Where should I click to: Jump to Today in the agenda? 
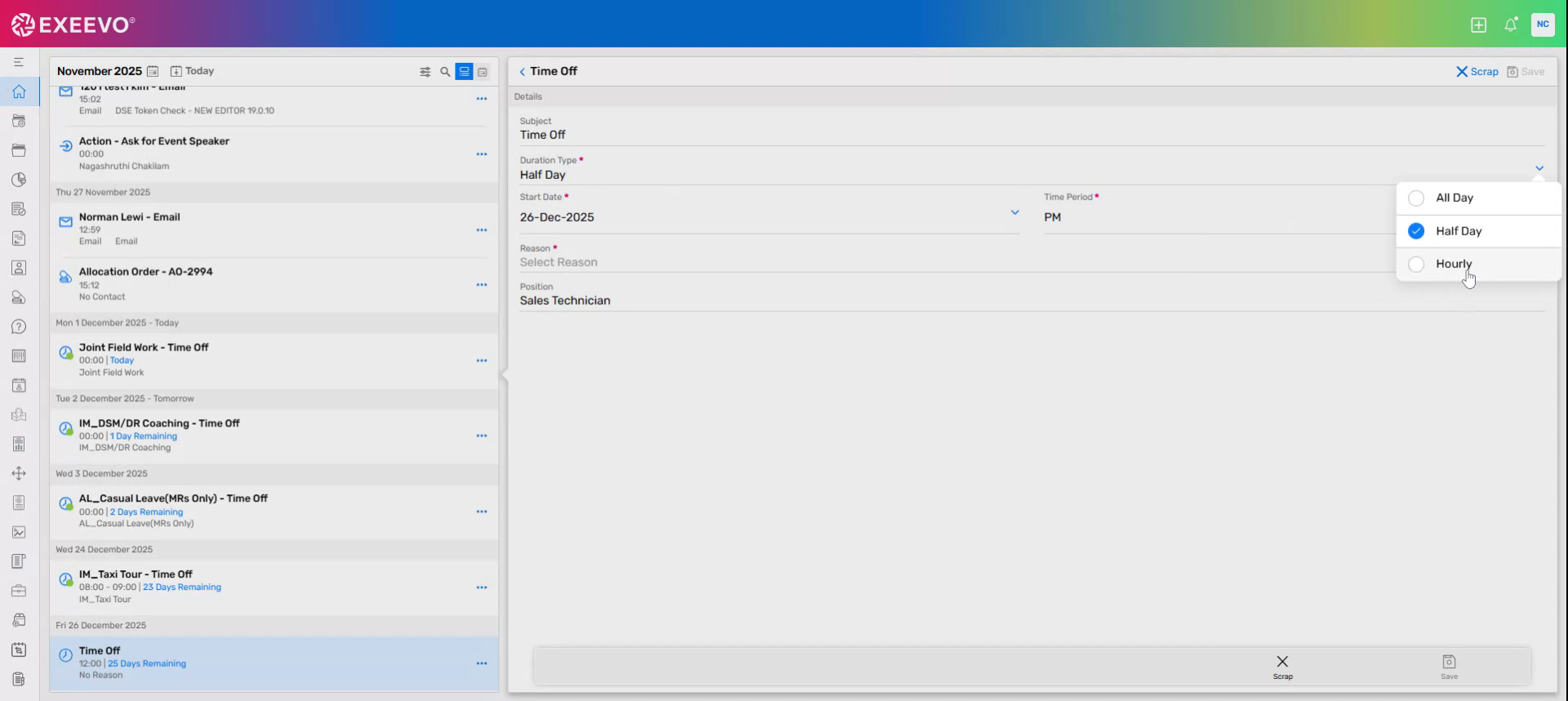pyautogui.click(x=192, y=71)
